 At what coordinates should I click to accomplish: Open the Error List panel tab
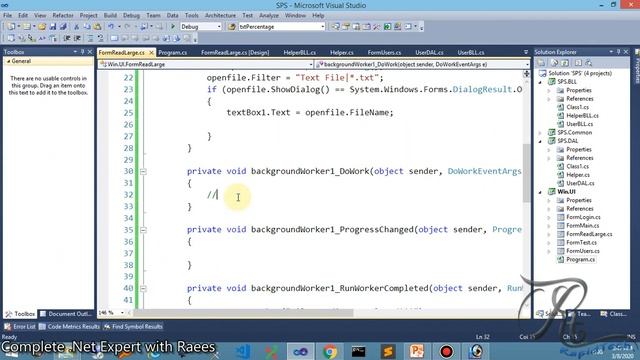(20, 327)
